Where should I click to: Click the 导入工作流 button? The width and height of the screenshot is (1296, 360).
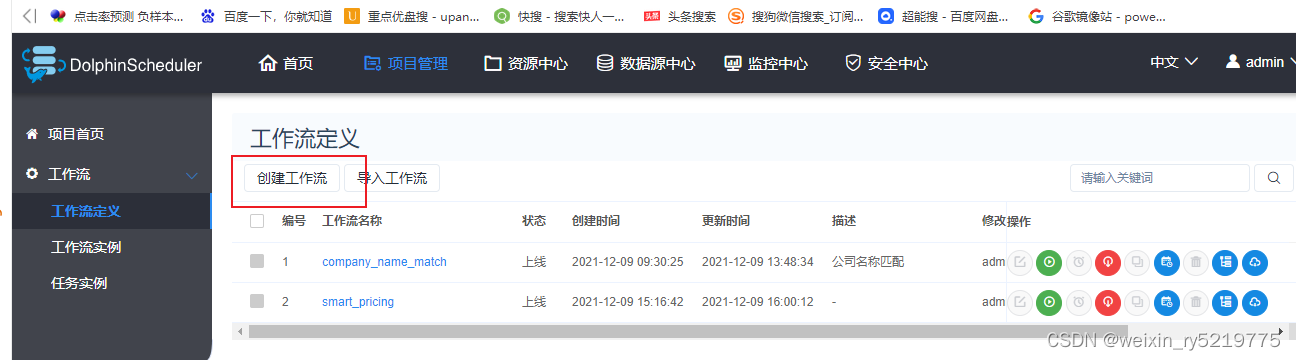(392, 178)
